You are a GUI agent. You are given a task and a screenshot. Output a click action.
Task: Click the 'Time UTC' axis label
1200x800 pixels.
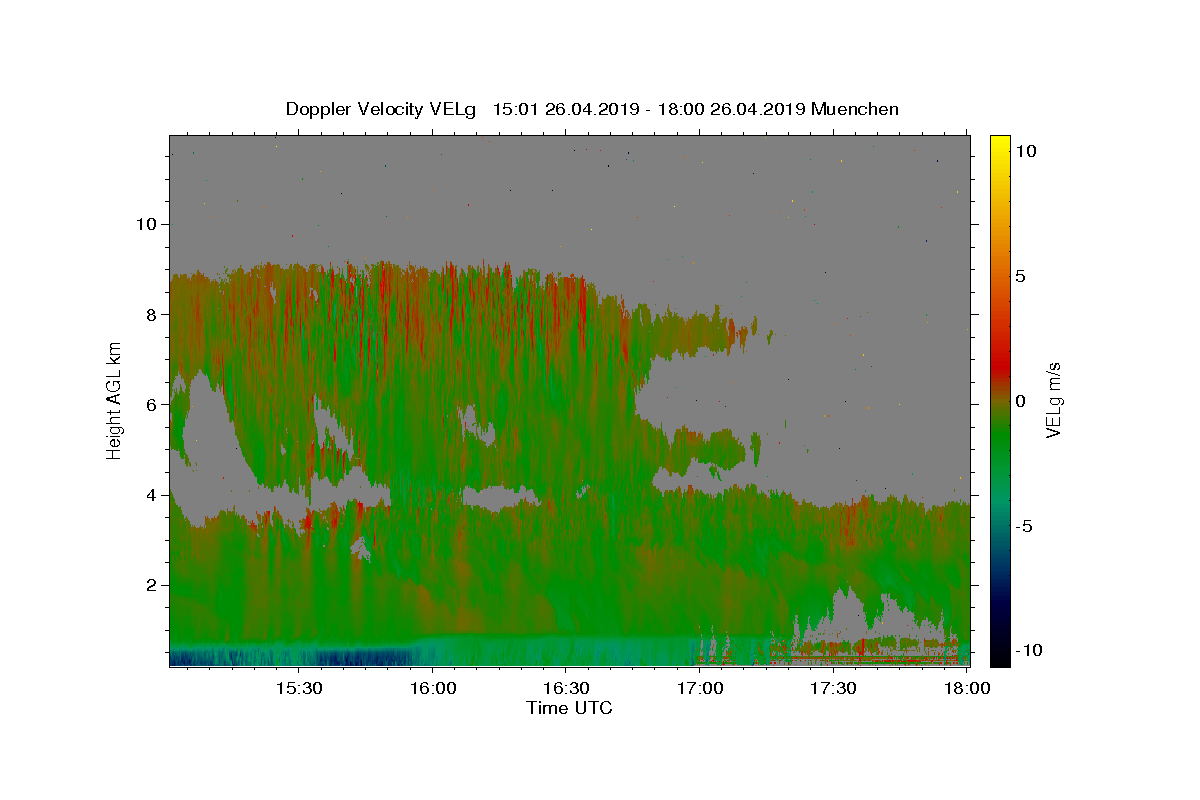(x=569, y=708)
